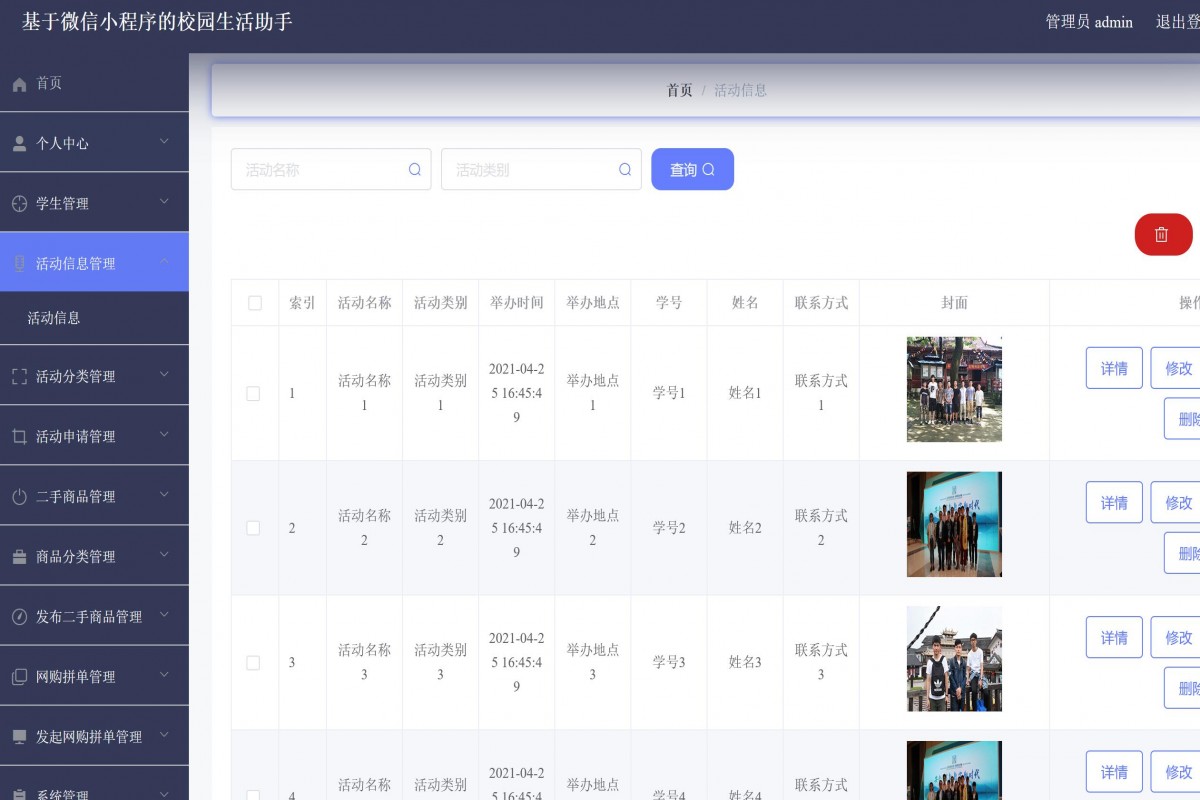This screenshot has width=1200, height=800.
Task: Toggle the select-all checkbox in table header
Action: click(254, 303)
